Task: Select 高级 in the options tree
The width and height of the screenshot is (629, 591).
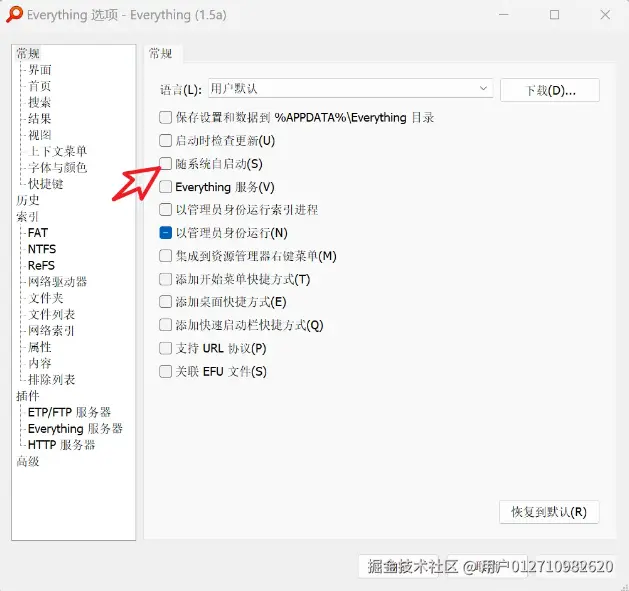Action: [x=28, y=461]
